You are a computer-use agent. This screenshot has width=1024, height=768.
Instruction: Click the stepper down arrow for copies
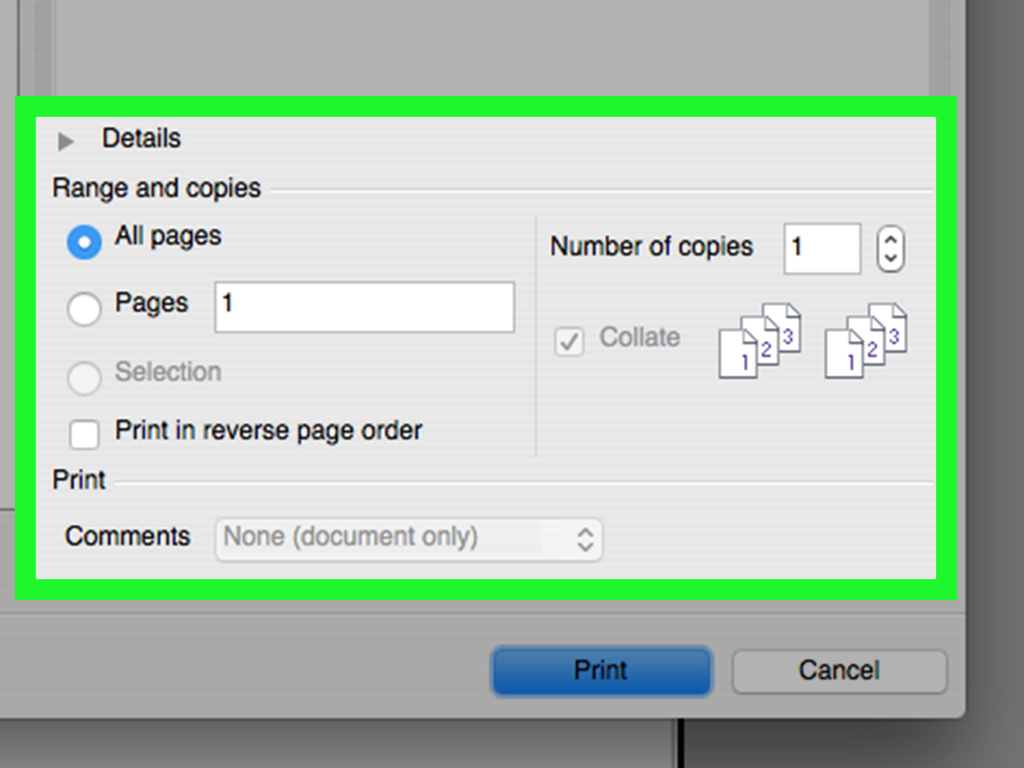[x=890, y=260]
